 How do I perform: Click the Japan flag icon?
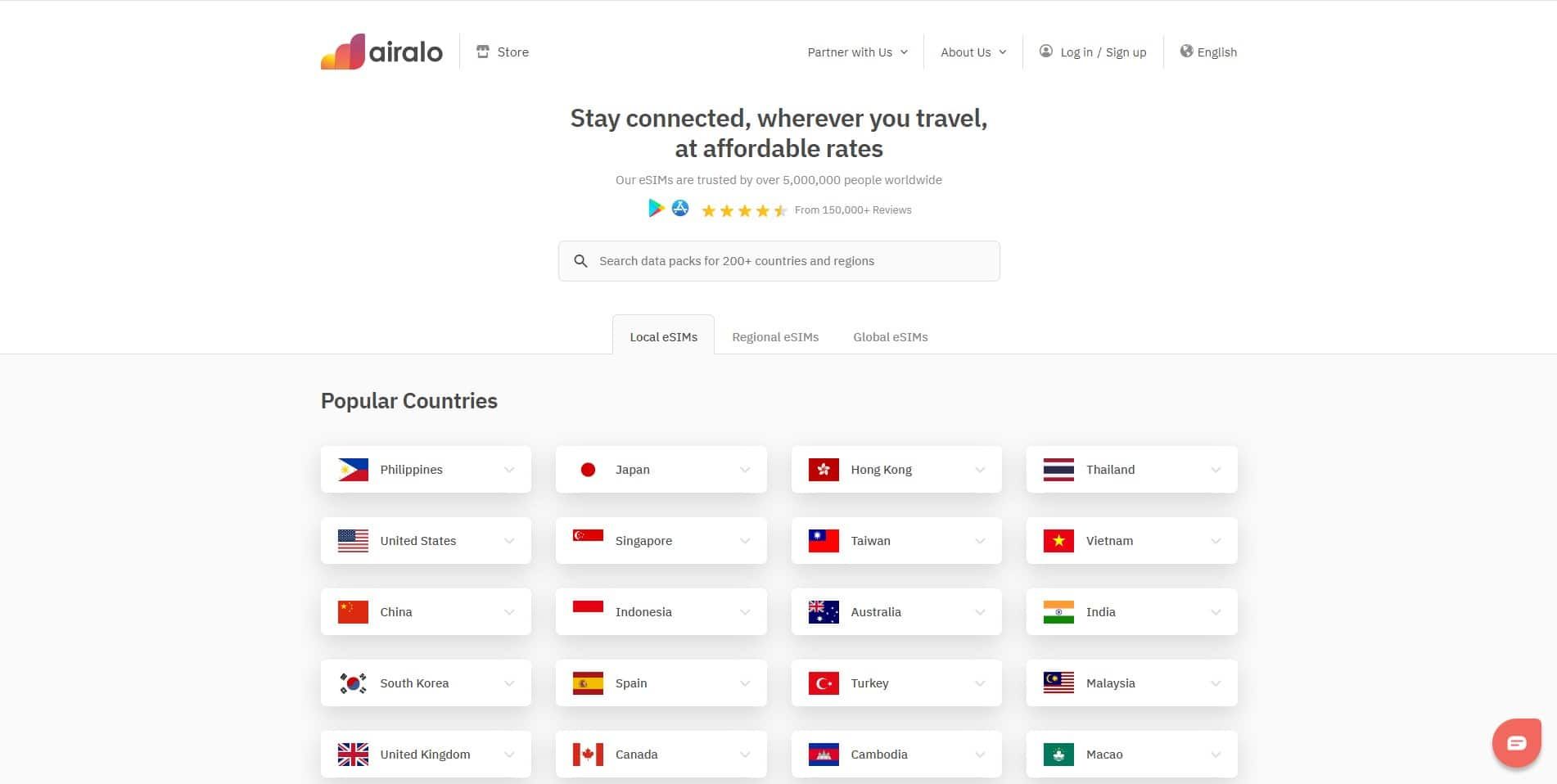[588, 470]
